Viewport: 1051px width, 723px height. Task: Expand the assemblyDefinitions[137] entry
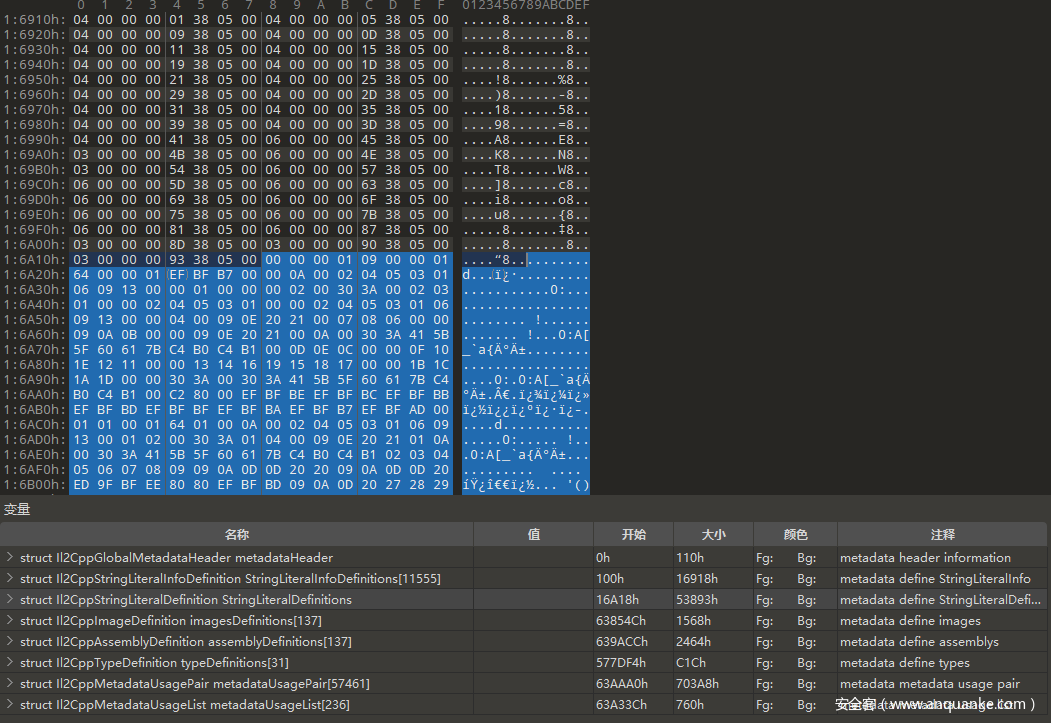point(10,642)
